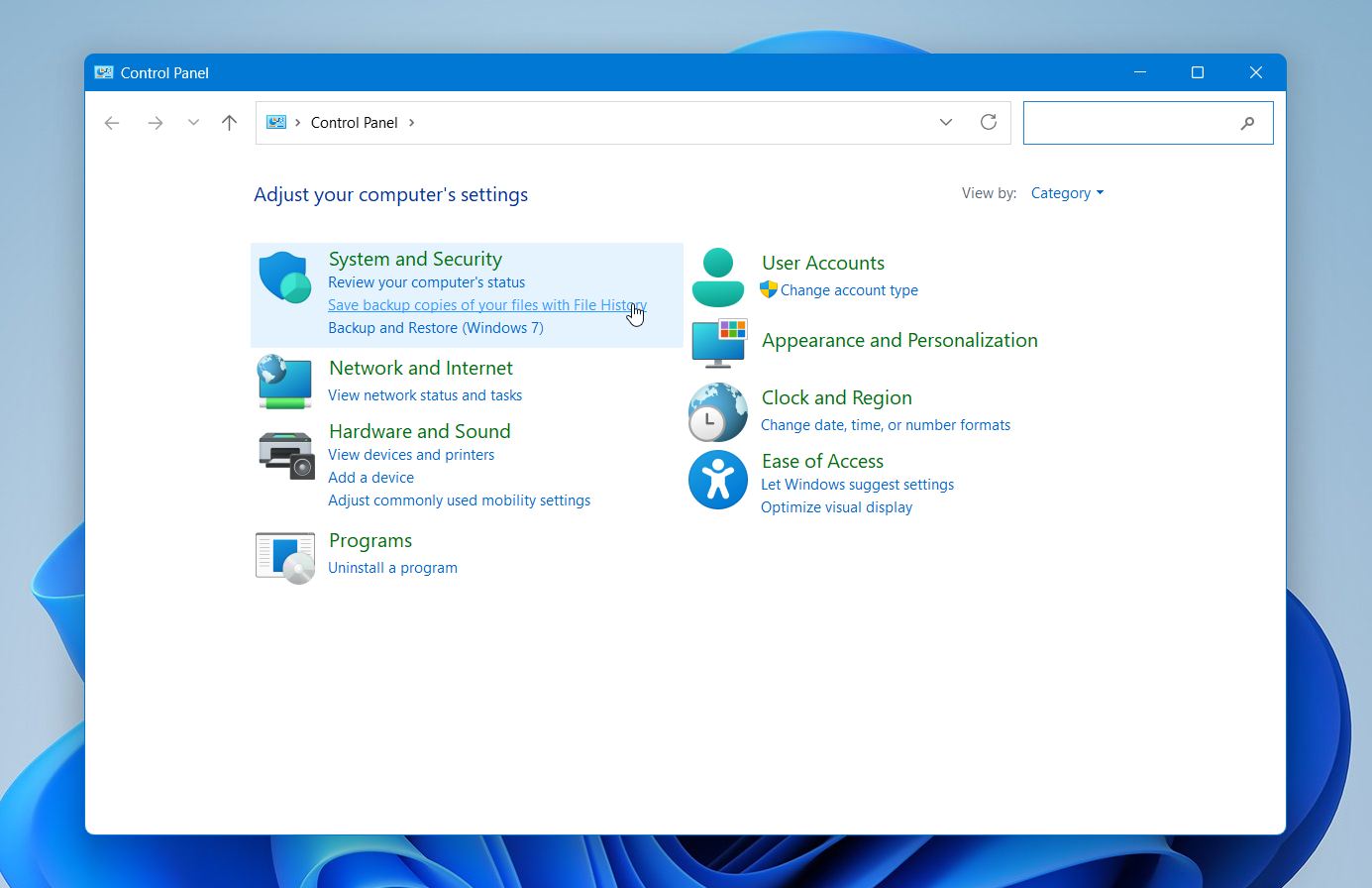Click the User Accounts person icon
The image size is (1372, 888).
click(x=717, y=277)
